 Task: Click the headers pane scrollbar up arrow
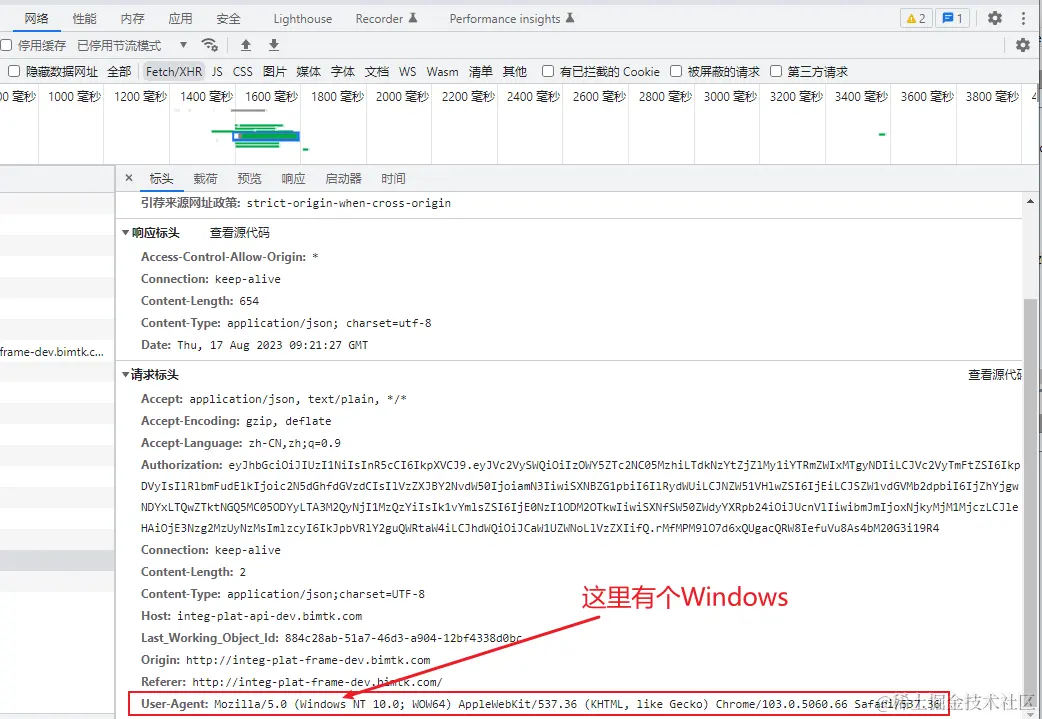(1031, 201)
